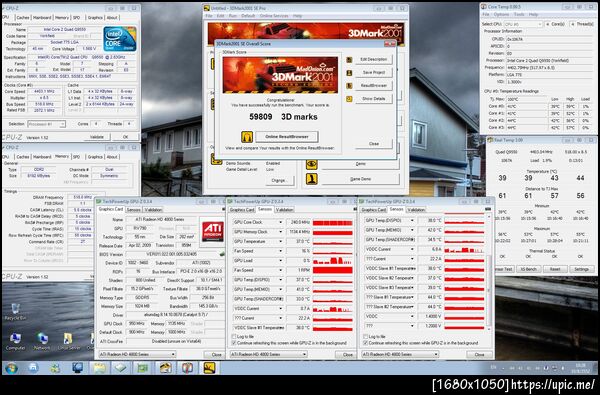Click the monitor icon on the taskbar
600x395 pixels.
(78, 368)
